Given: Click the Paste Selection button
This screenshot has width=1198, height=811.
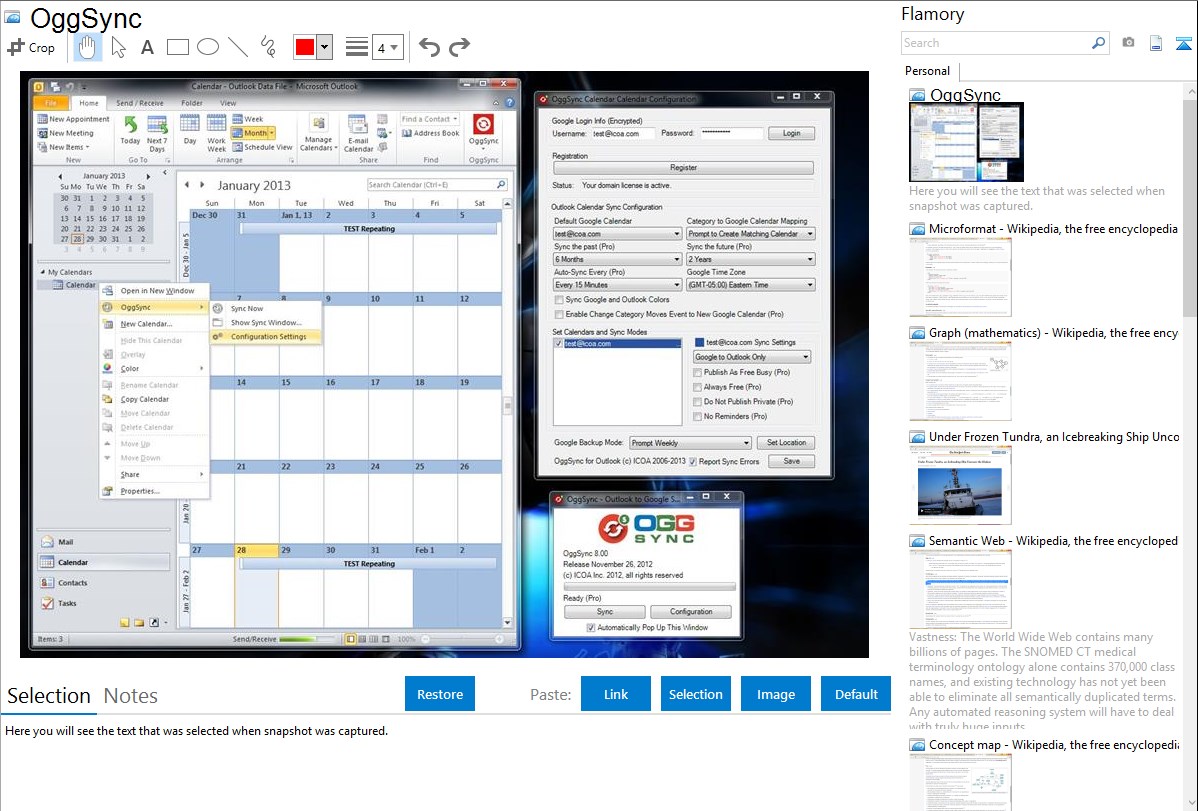Looking at the screenshot, I should click(x=695, y=694).
